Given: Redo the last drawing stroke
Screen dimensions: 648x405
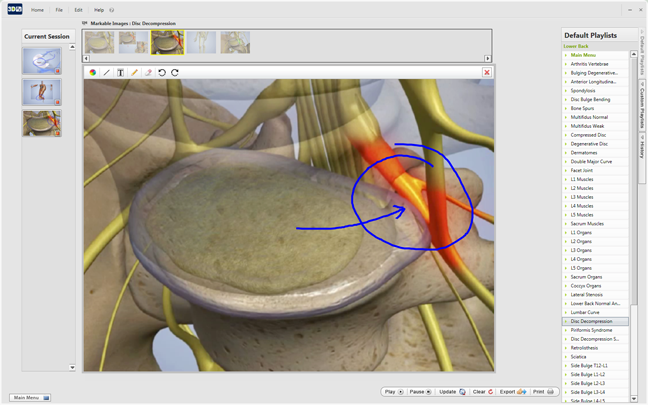Looking at the screenshot, I should click(175, 73).
